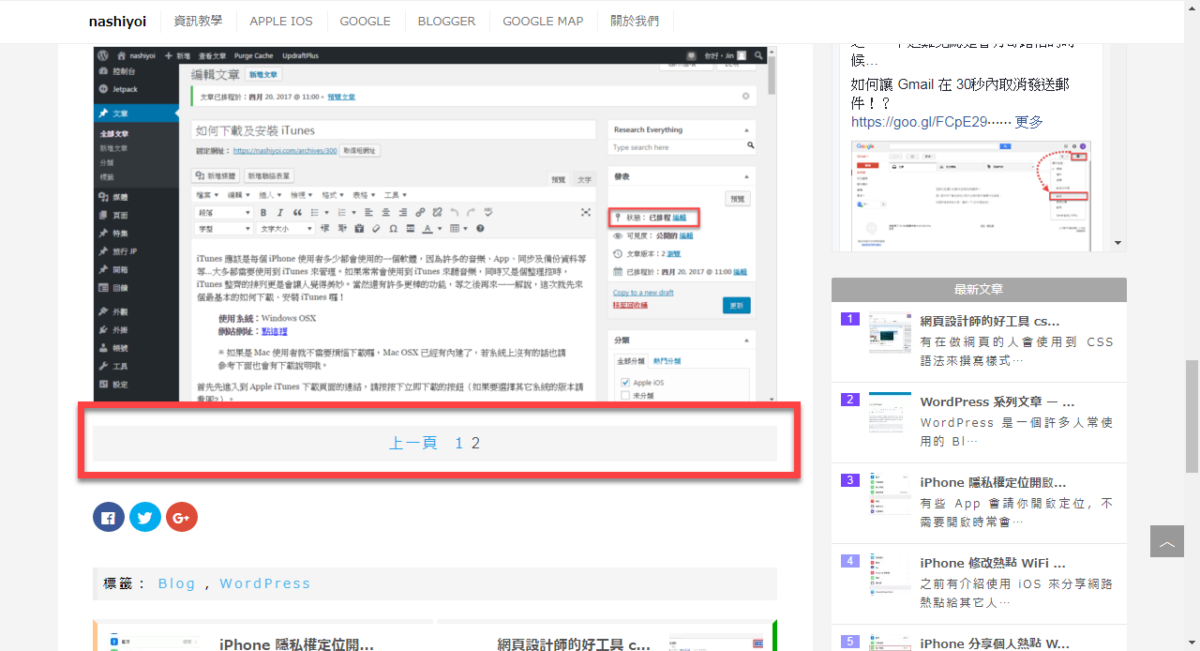Click rank badge number 3 in 最新文章
Screen dimensions: 1200x651
point(850,480)
